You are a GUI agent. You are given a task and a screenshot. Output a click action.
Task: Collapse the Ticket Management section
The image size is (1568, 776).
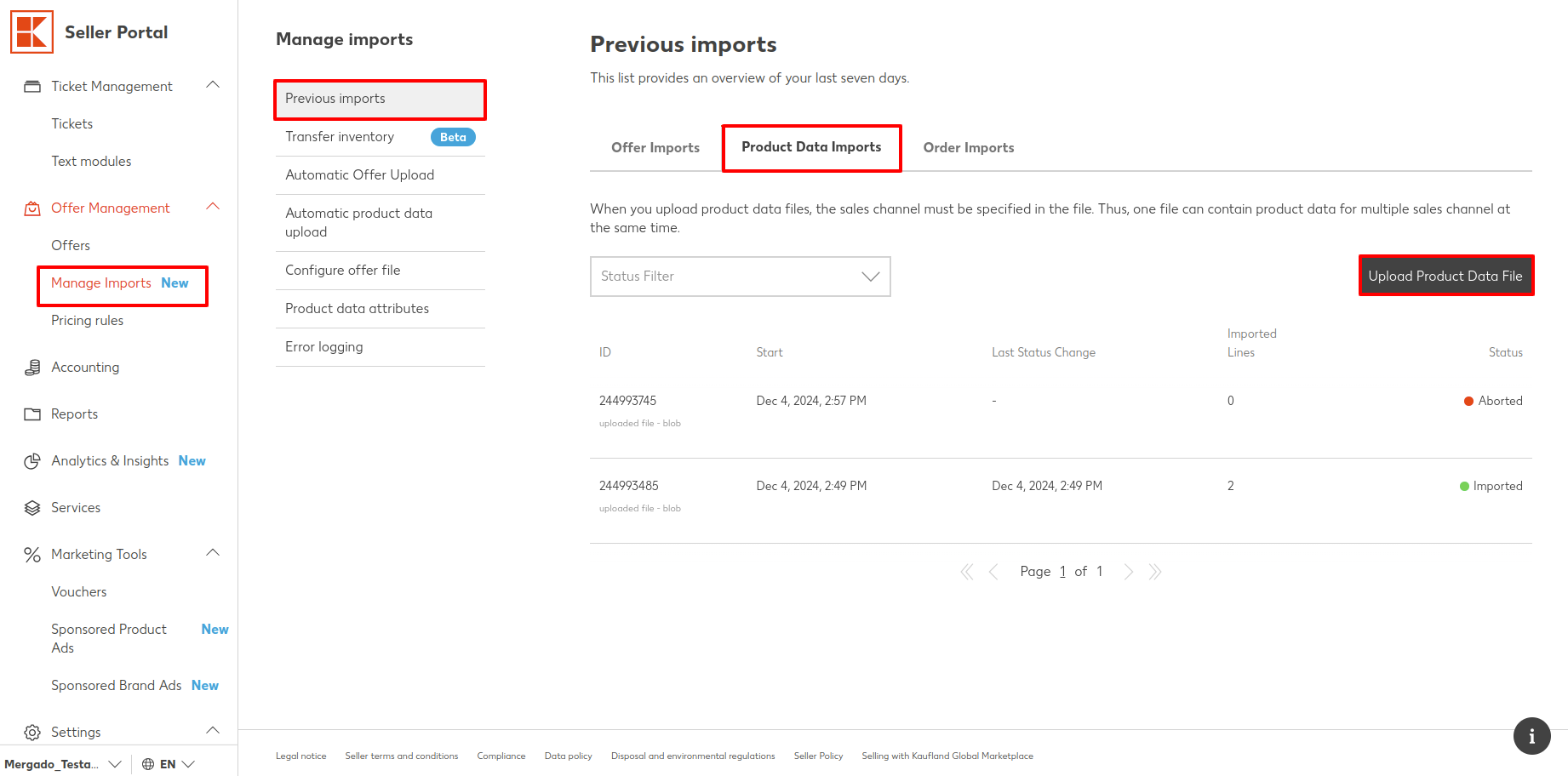[x=213, y=85]
